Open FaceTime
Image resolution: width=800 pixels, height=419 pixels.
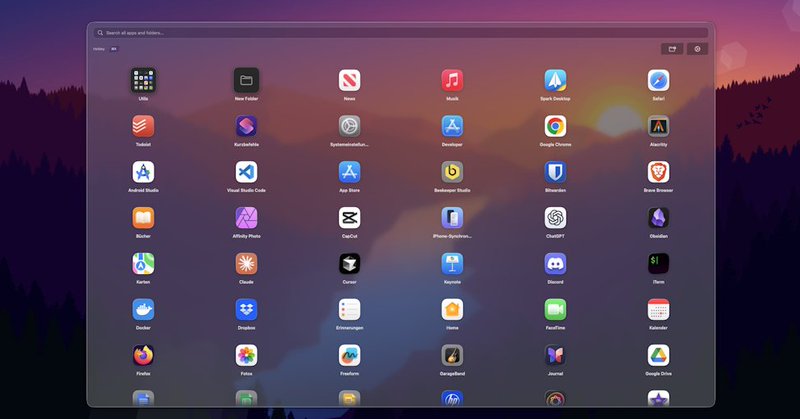pos(556,309)
